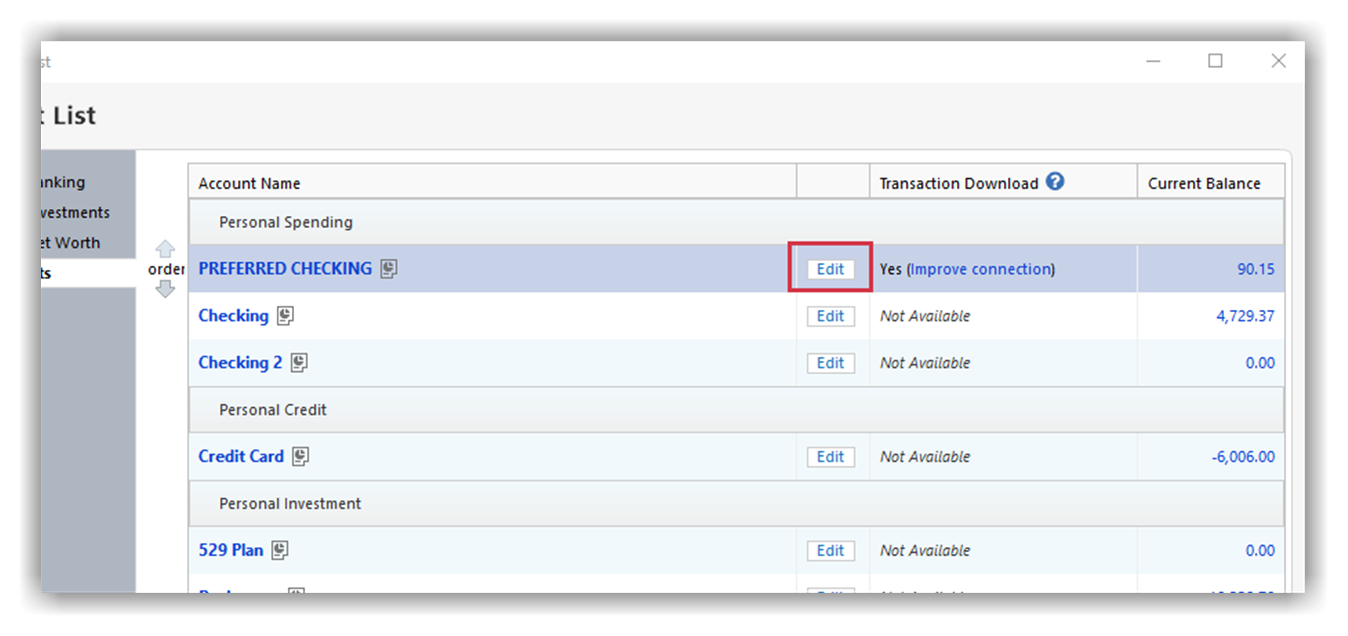1348x636 pixels.
Task: Edit the Credit Card account details
Action: pos(830,457)
